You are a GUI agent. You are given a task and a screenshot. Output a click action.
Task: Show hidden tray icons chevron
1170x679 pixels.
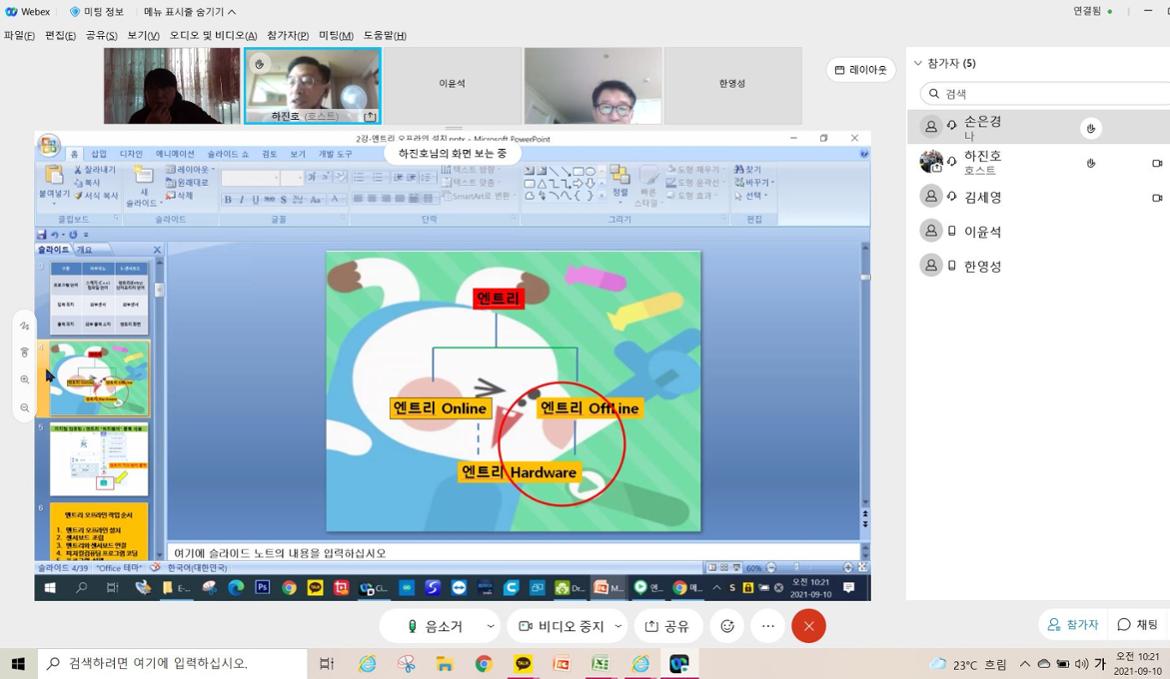click(1024, 664)
